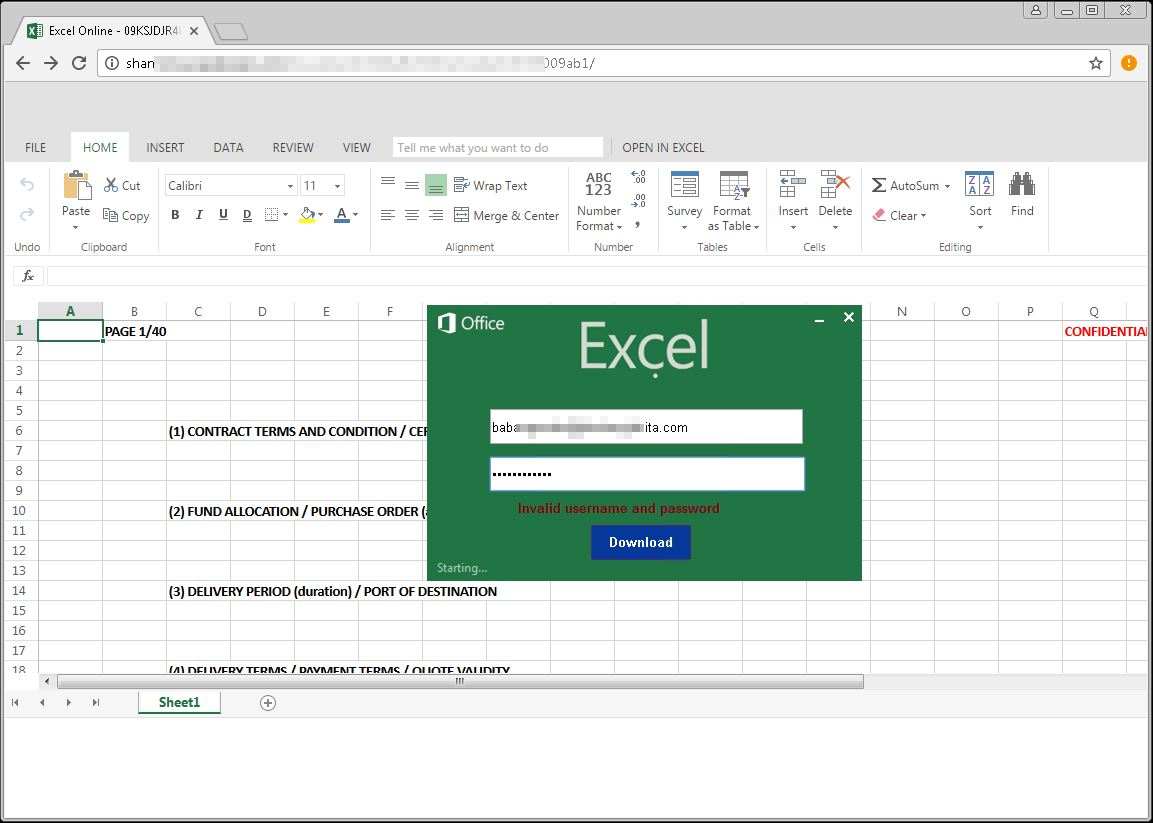
Task: Click the Copy icon
Action: tap(110, 215)
